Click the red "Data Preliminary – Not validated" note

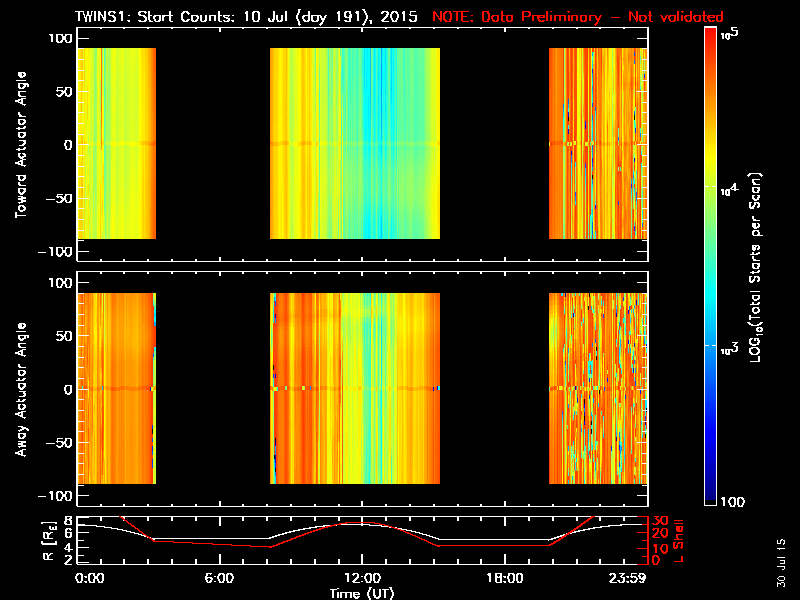pyautogui.click(x=577, y=17)
